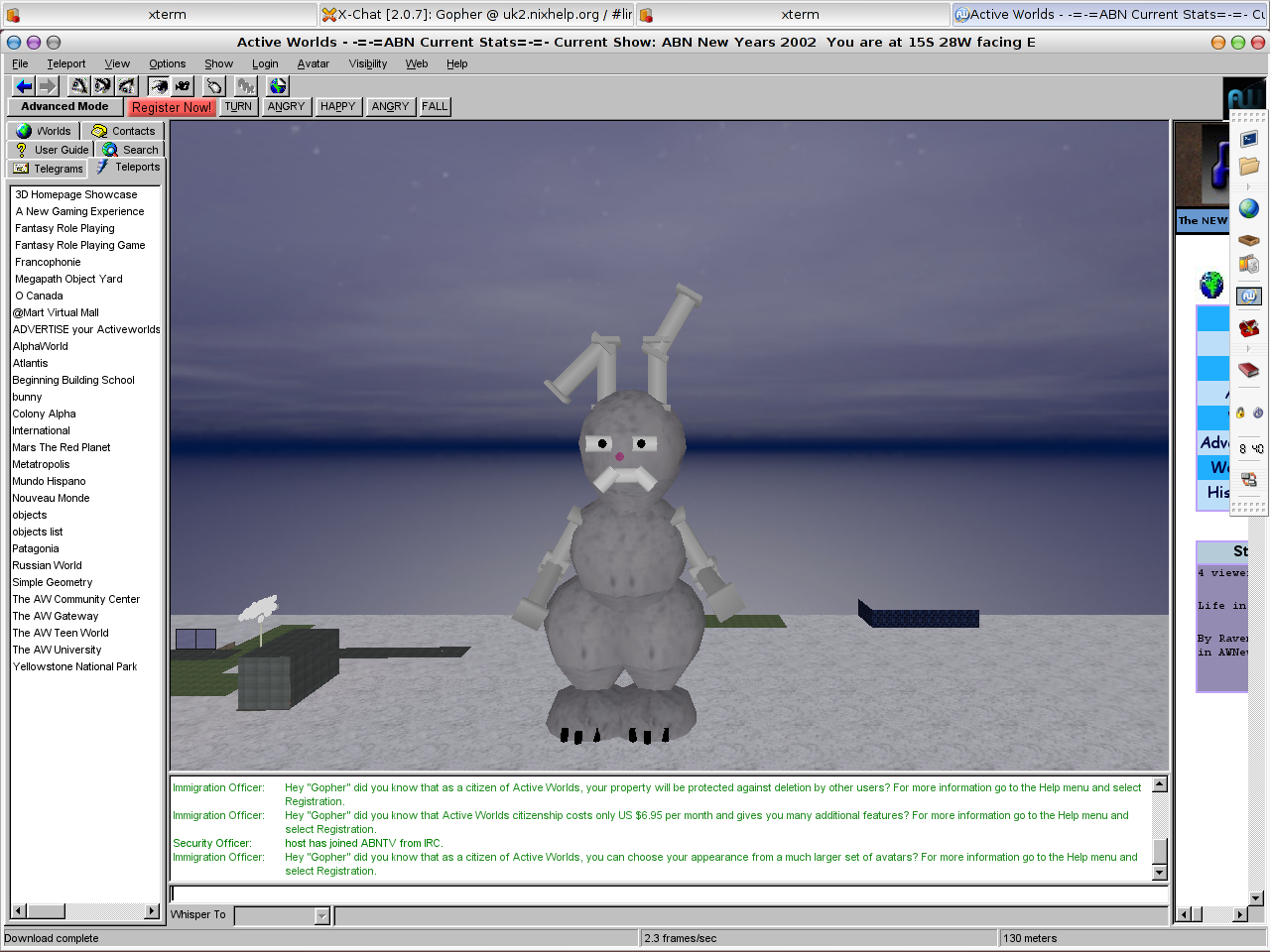1270x952 pixels.
Task: Select Megapath Object Yard entry
Action: click(68, 279)
